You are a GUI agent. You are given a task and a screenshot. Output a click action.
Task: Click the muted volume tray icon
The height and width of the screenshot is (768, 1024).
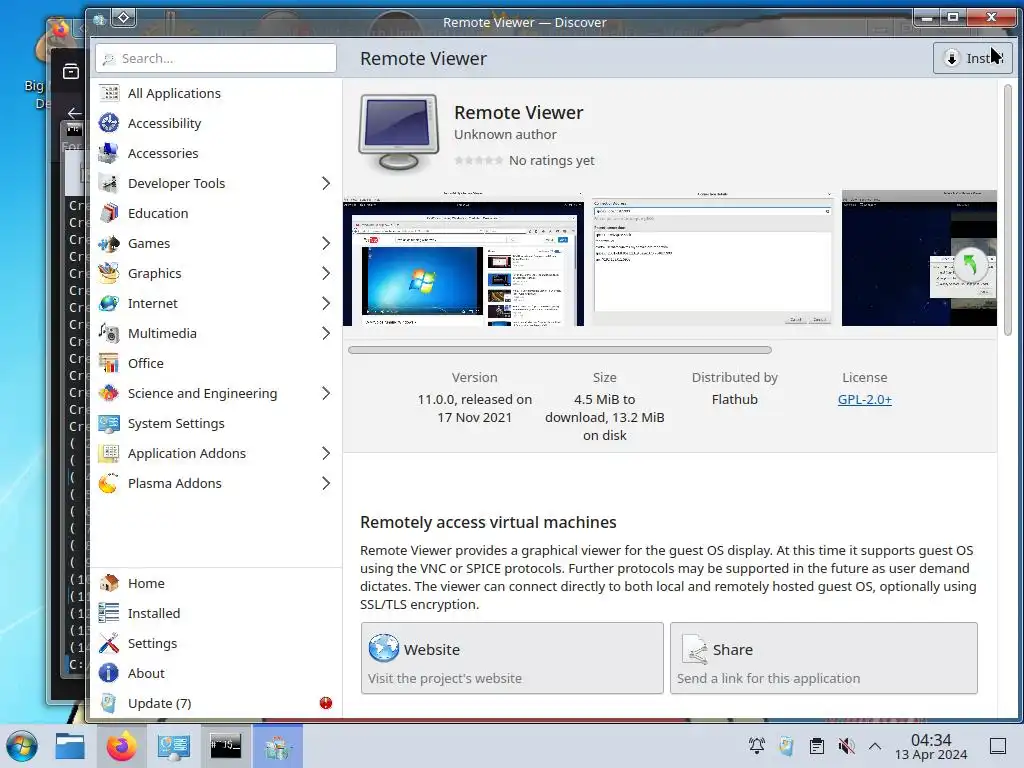click(x=846, y=746)
